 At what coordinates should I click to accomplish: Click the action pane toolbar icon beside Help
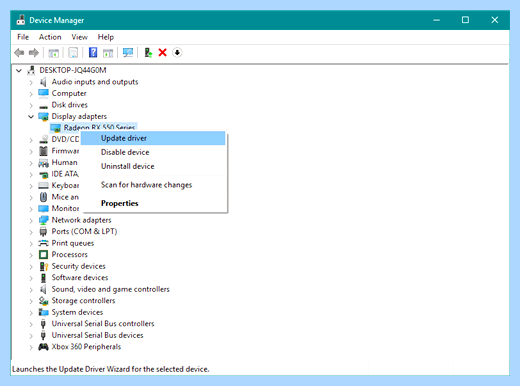pyautogui.click(x=108, y=53)
